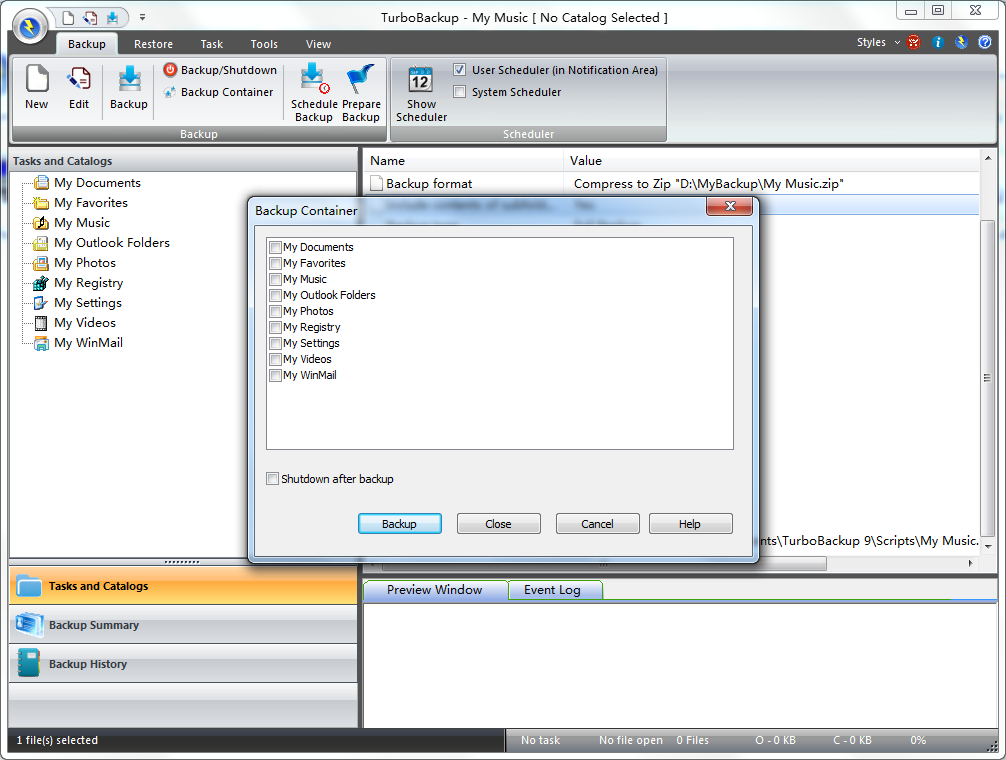1006x760 pixels.
Task: Enable Shutdown after backup checkbox
Action: coord(273,478)
